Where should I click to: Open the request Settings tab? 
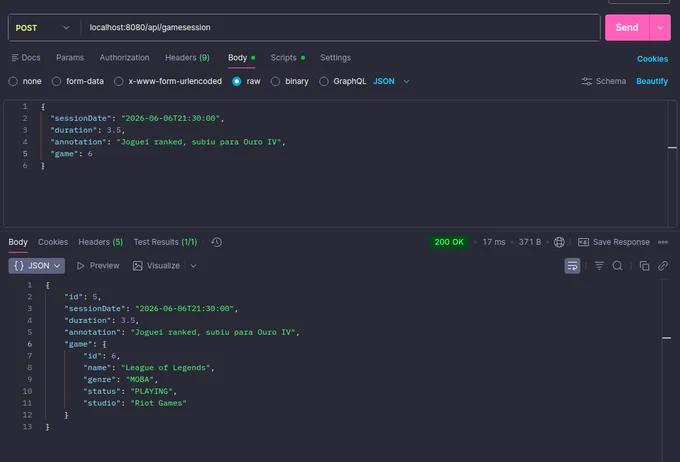[x=335, y=58]
